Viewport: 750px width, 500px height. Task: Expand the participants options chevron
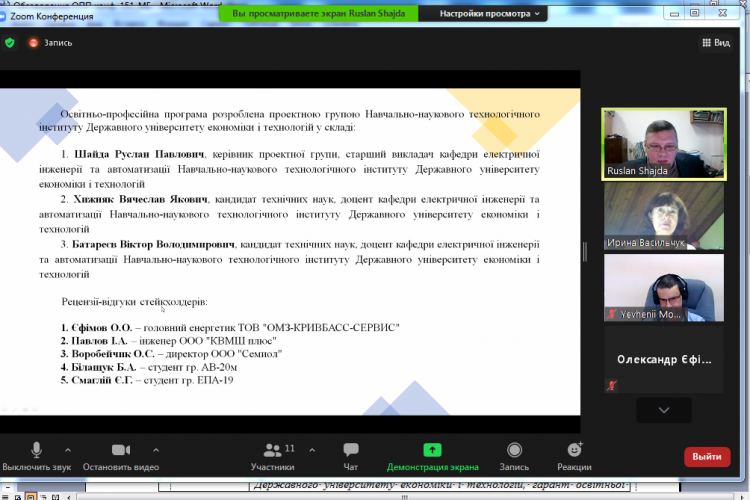point(312,450)
